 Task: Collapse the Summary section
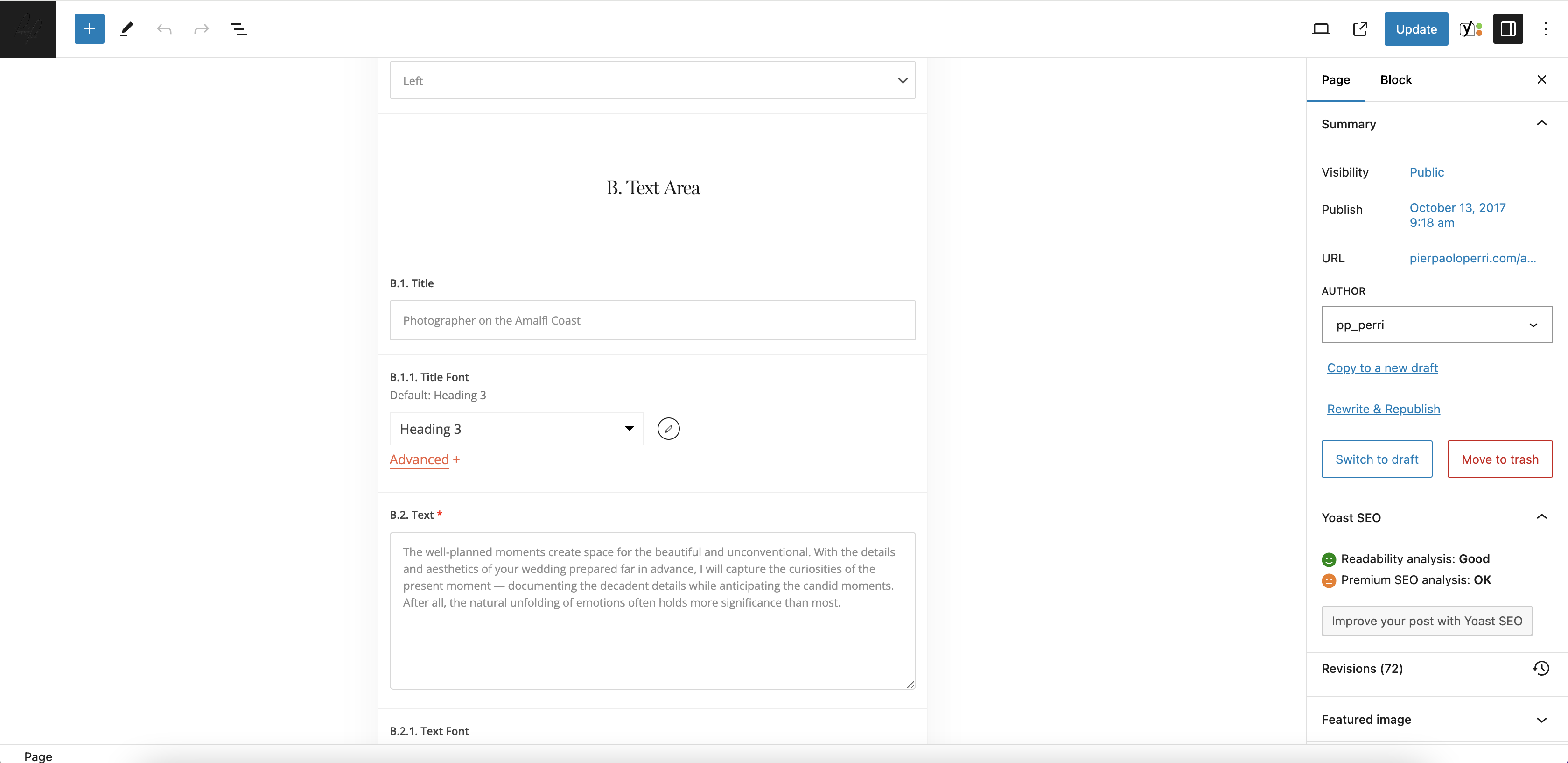coord(1437,124)
